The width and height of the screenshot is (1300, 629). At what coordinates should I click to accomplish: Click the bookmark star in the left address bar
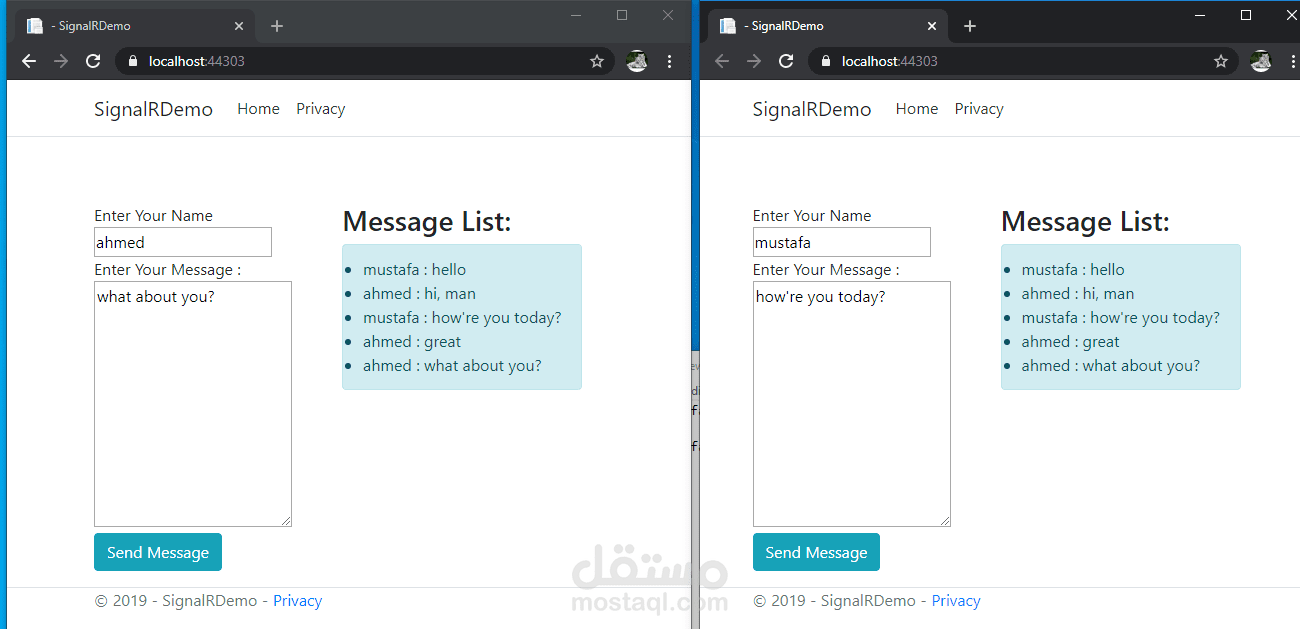click(x=597, y=61)
